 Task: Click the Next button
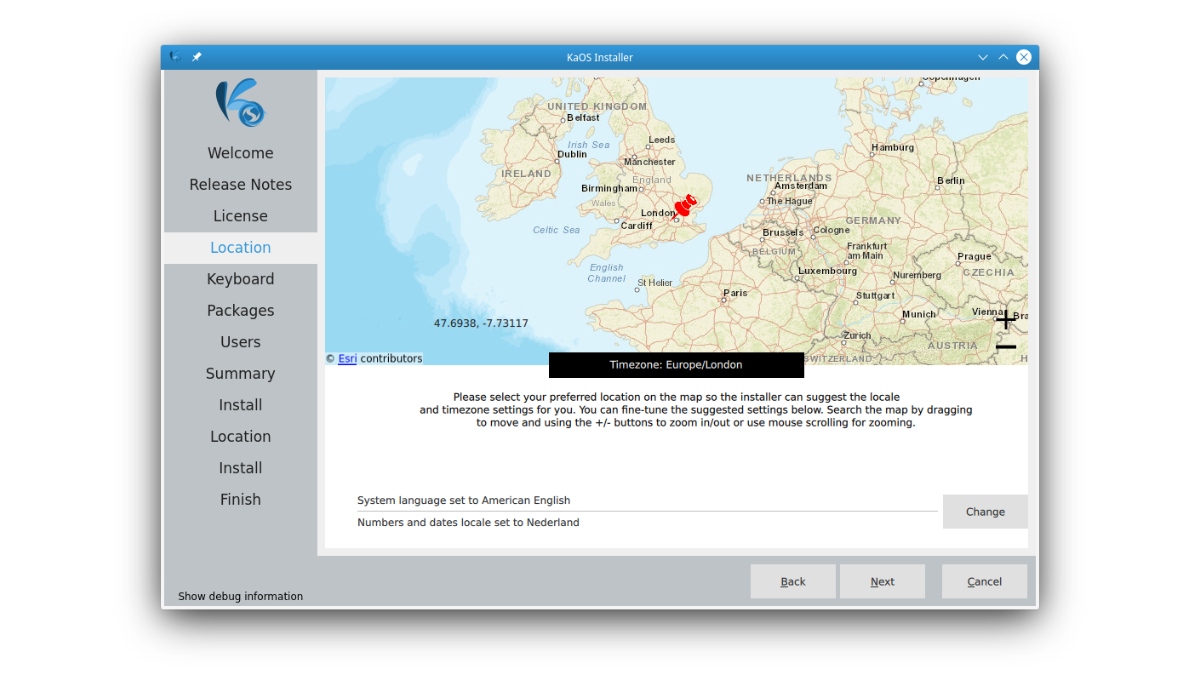(882, 581)
